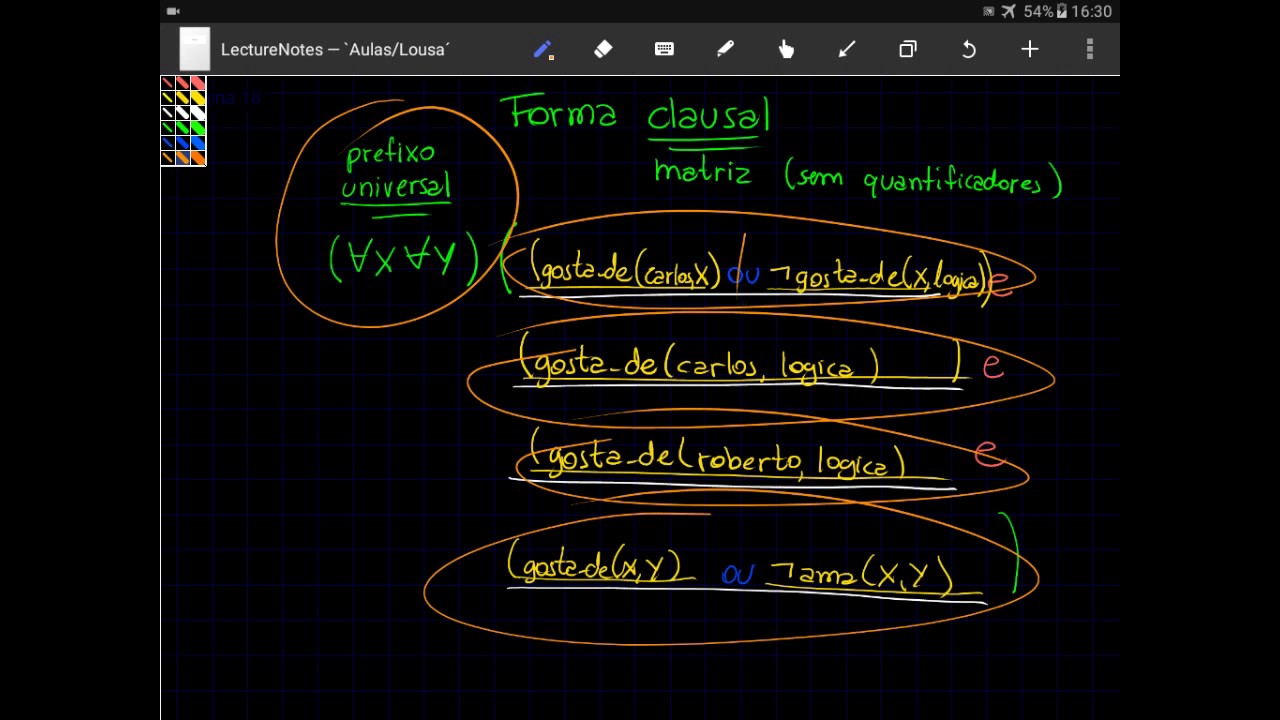Pick the thin pink pen swatch
This screenshot has width=1280, height=720.
(x=168, y=83)
